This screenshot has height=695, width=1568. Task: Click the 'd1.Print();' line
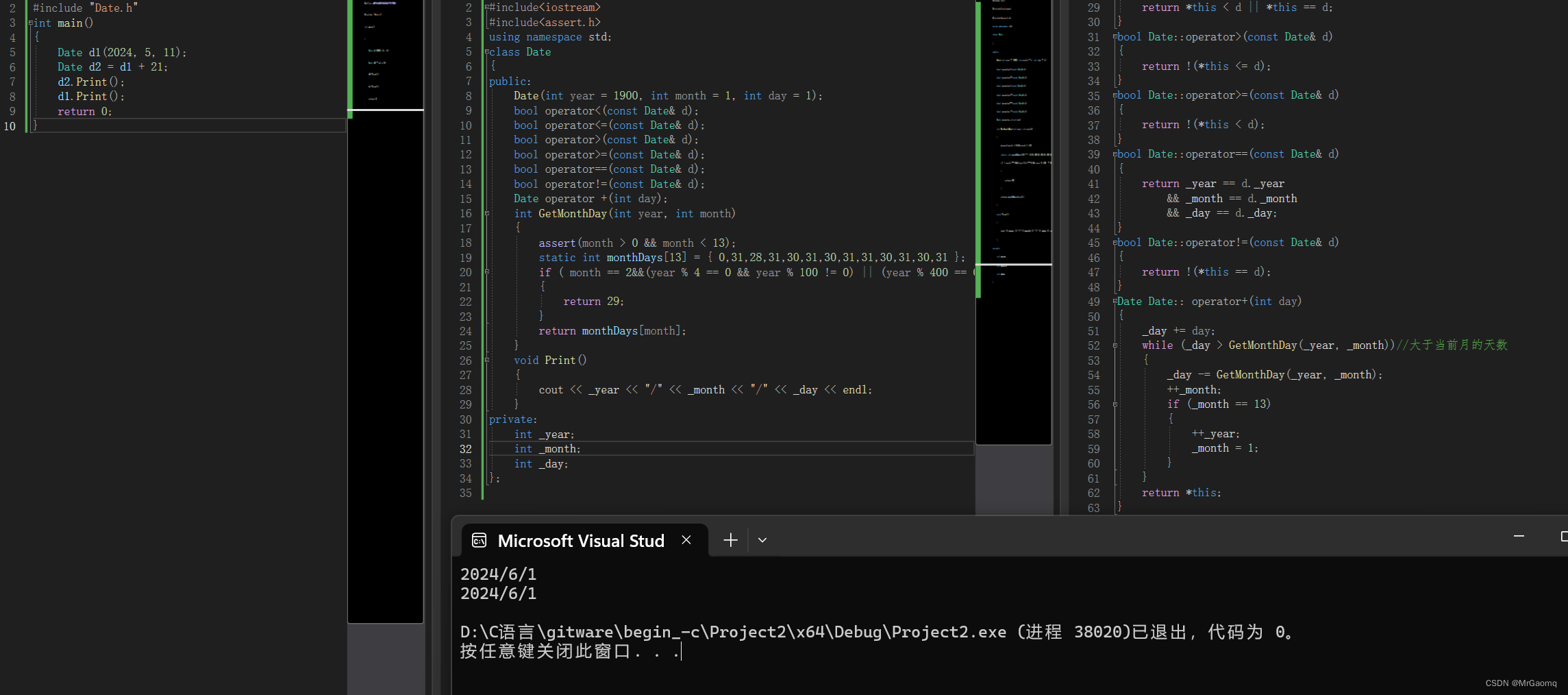pos(91,97)
